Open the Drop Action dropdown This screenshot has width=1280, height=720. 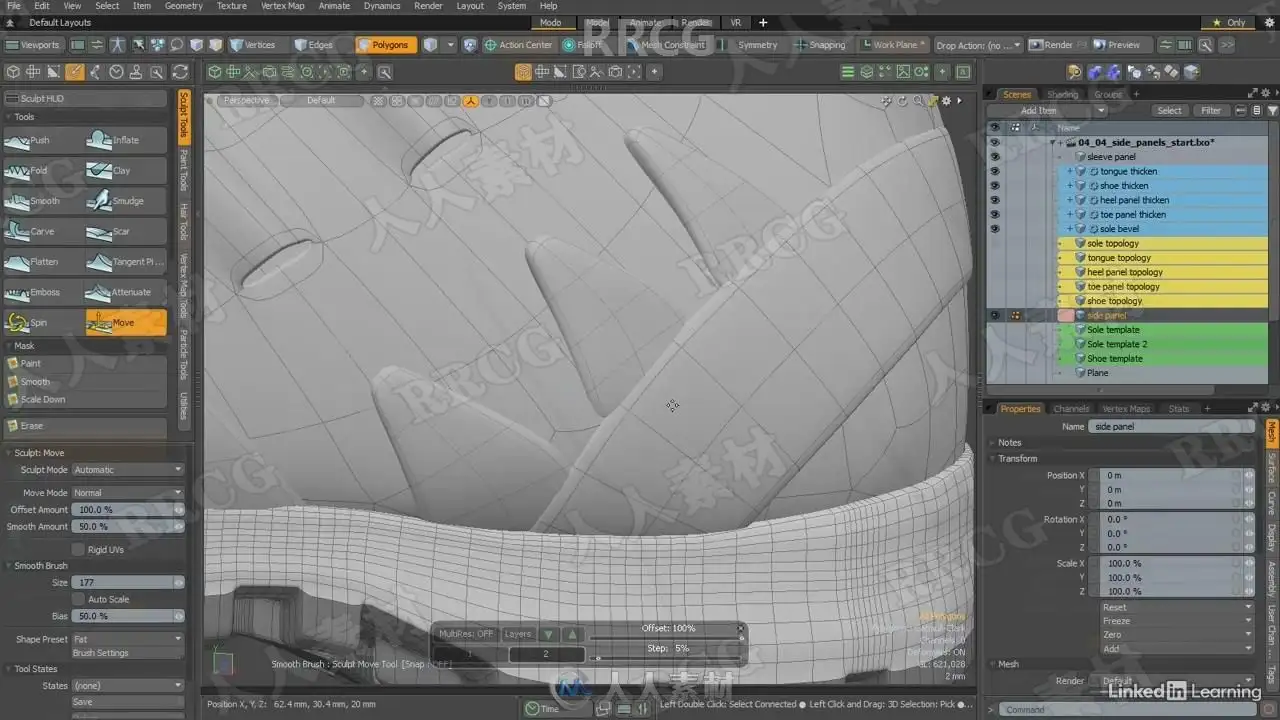979,45
